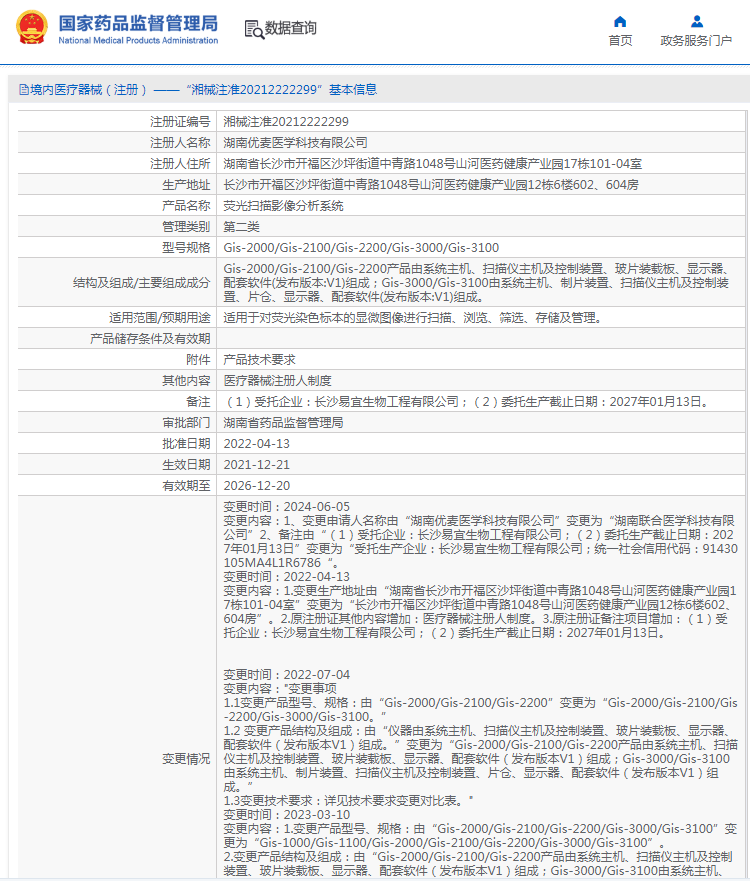Click the document icon before 境内医疗器械
Viewport: 750px width, 881px height.
tap(24, 90)
